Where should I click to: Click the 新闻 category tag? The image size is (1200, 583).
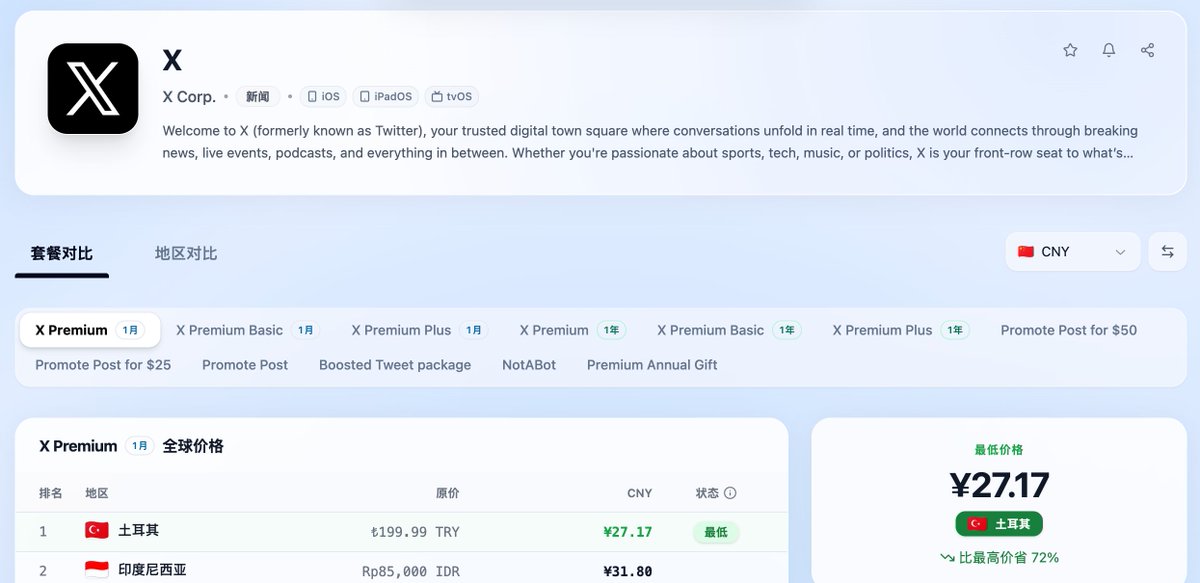[x=258, y=97]
